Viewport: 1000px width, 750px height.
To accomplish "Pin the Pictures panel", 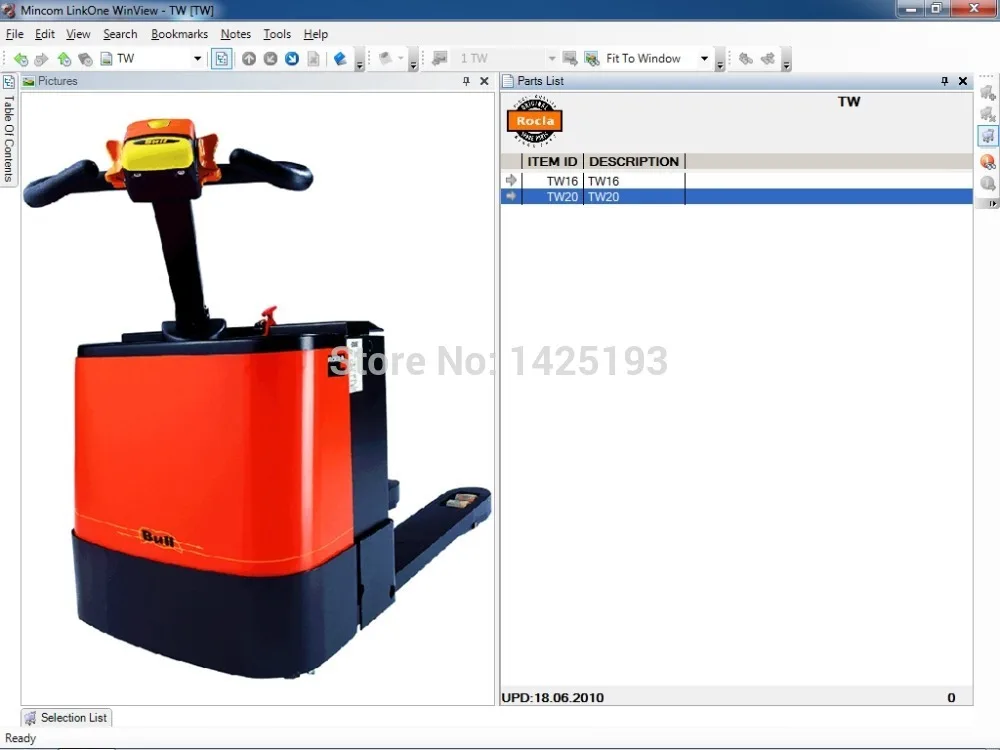I will [466, 81].
